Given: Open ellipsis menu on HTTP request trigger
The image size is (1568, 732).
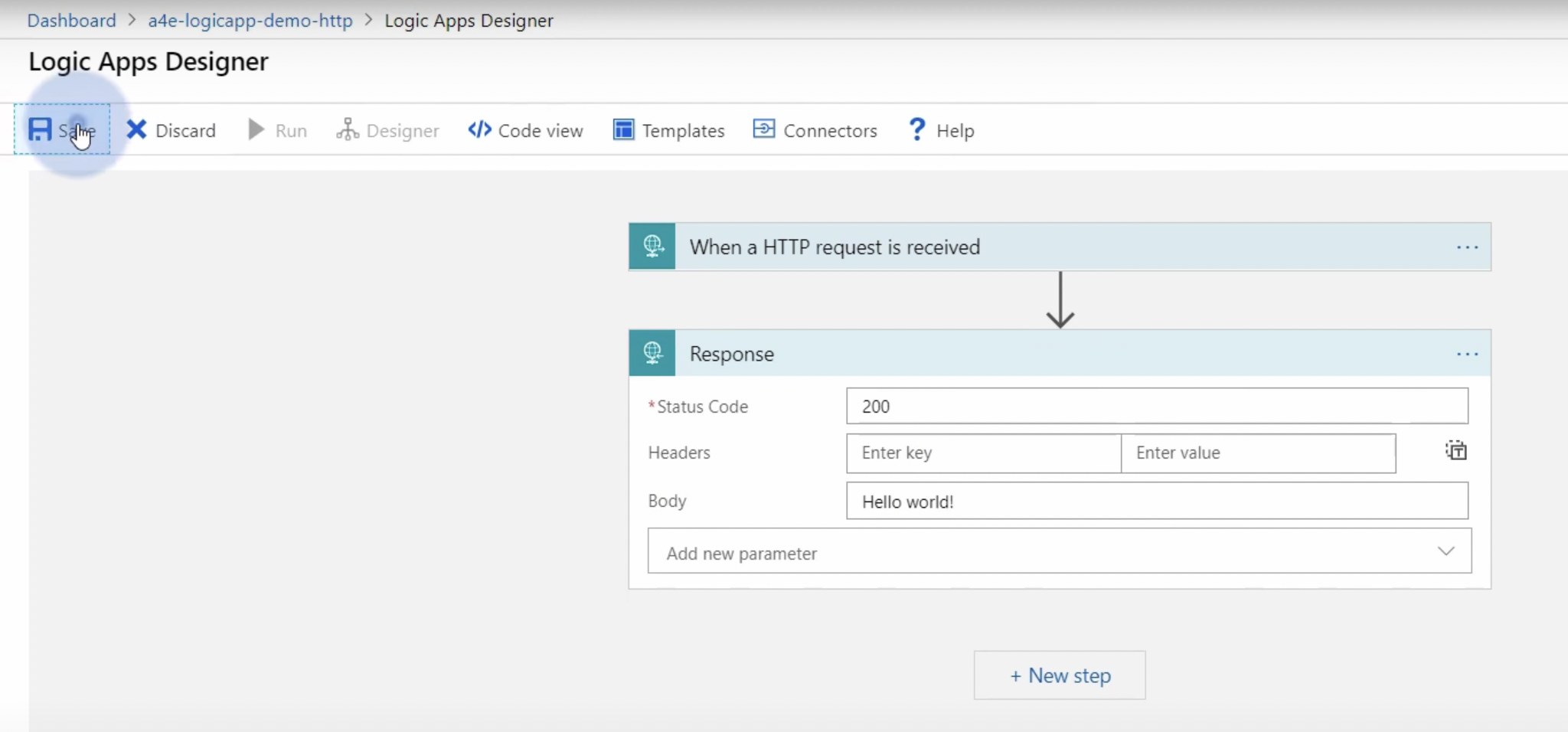Looking at the screenshot, I should pyautogui.click(x=1467, y=247).
